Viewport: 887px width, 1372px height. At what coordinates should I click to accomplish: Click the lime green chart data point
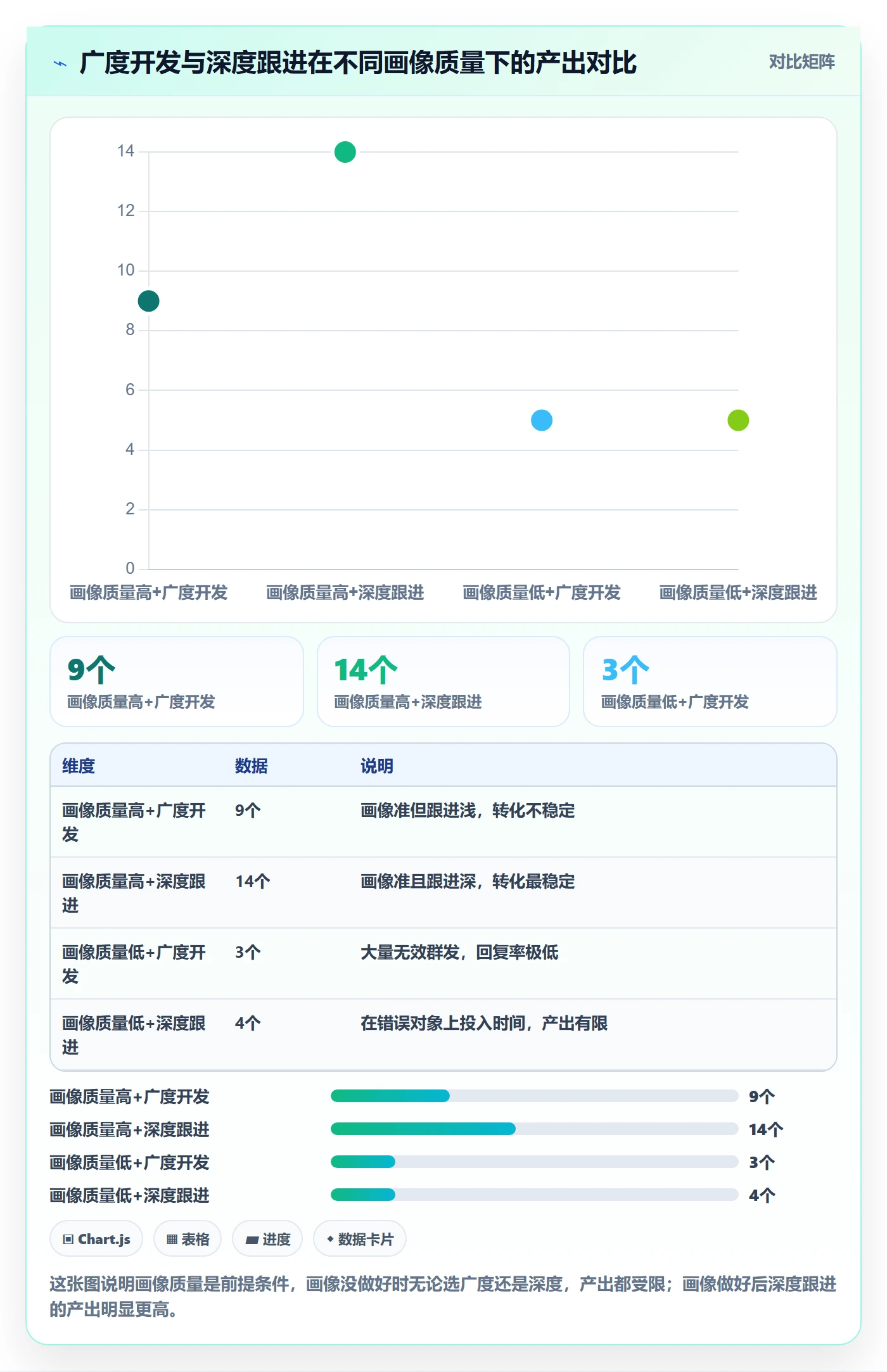pyautogui.click(x=738, y=420)
